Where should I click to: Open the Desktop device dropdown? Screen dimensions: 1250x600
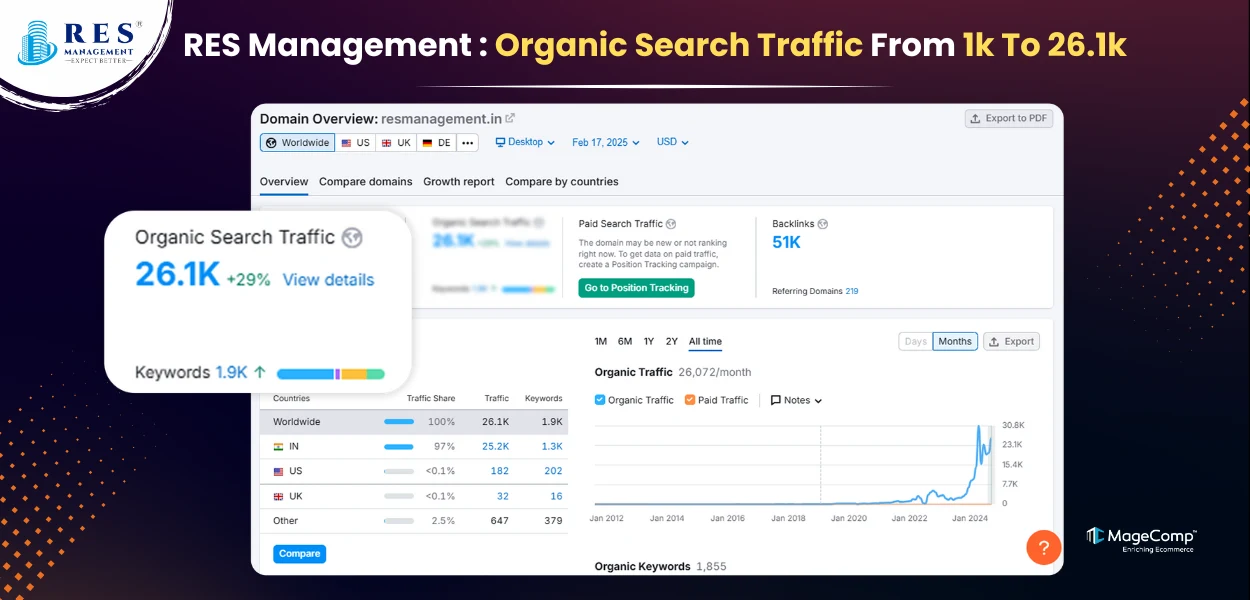[x=526, y=142]
